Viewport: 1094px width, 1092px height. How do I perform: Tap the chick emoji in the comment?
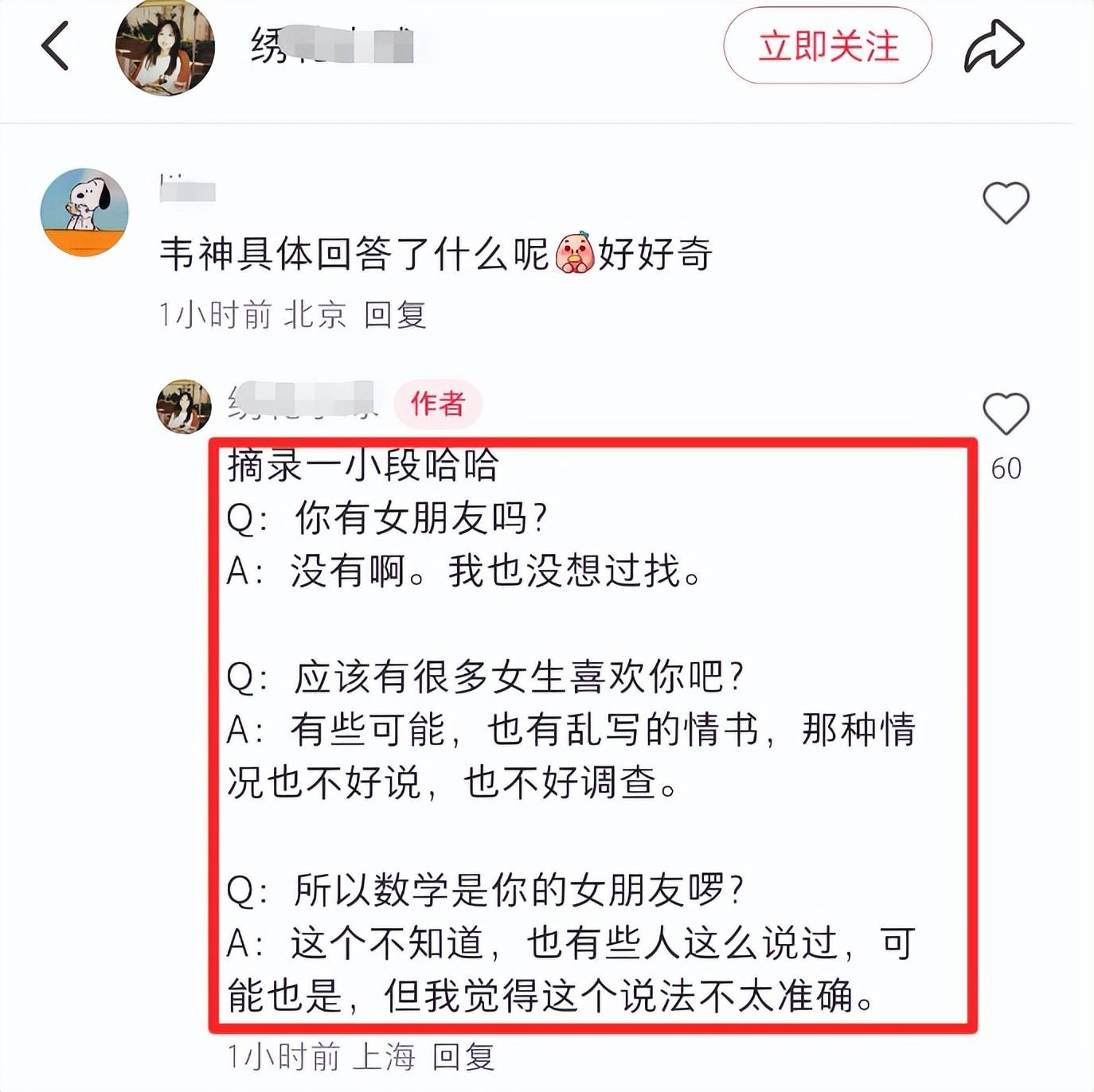coord(574,254)
